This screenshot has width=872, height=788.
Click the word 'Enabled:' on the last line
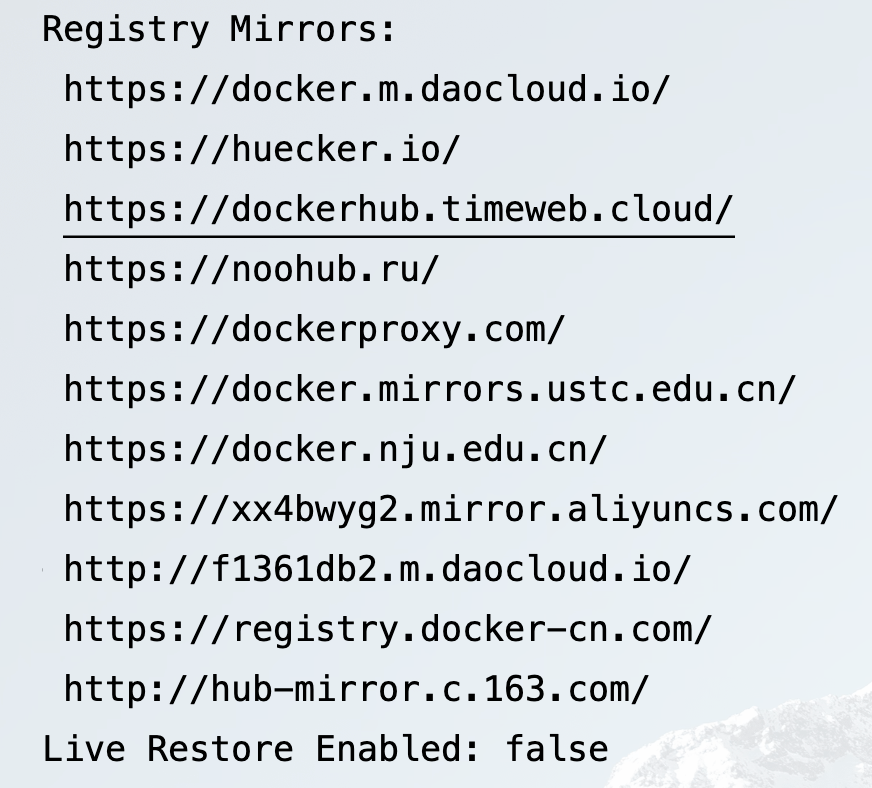pyautogui.click(x=398, y=749)
